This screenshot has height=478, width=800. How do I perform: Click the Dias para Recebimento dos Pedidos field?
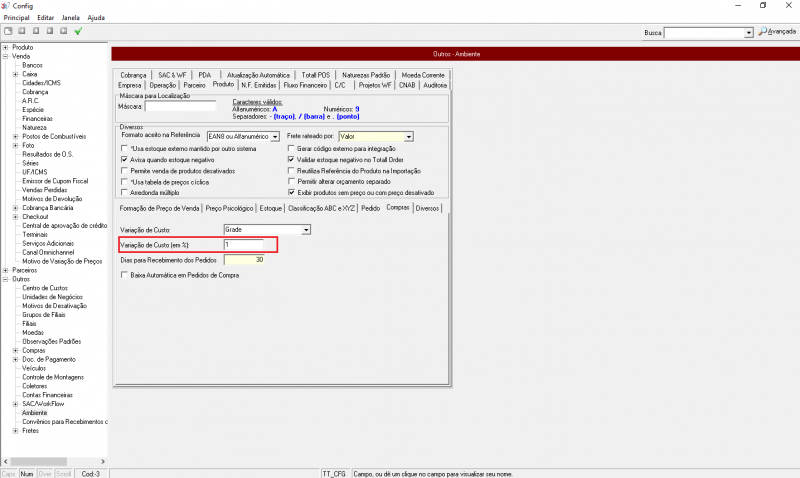point(246,259)
